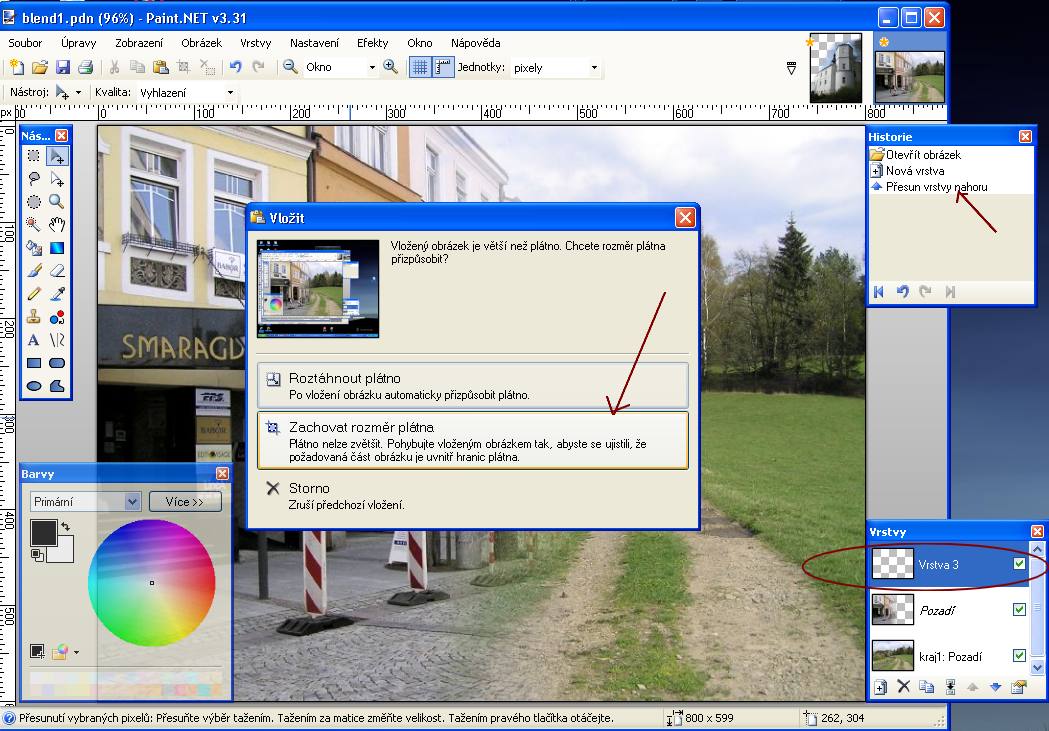Uncheck the kraj1: Pozadí layer
Image resolution: width=1049 pixels, height=731 pixels.
coord(1019,656)
